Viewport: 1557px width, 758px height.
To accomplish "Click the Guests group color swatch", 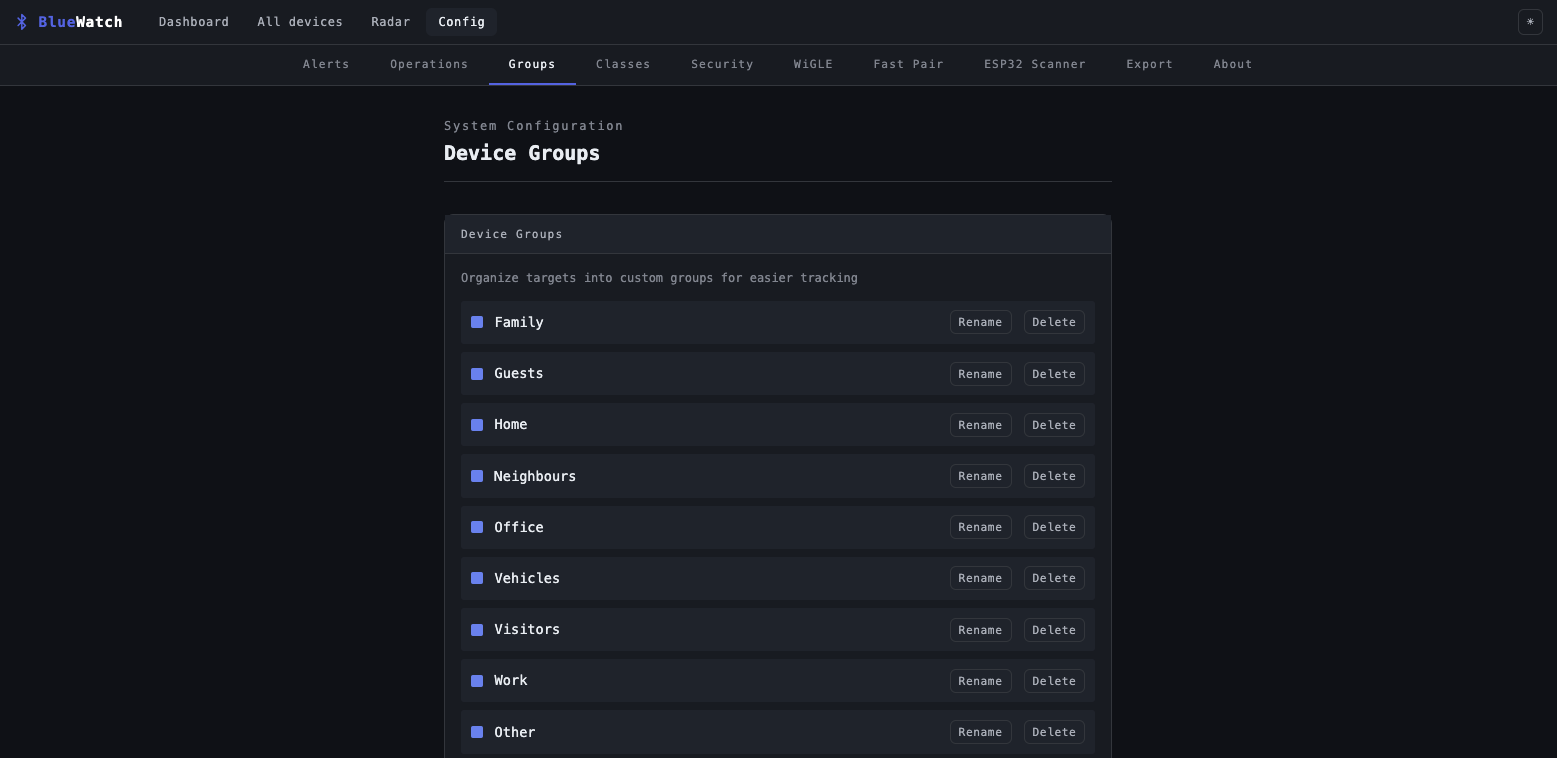I will (x=477, y=374).
